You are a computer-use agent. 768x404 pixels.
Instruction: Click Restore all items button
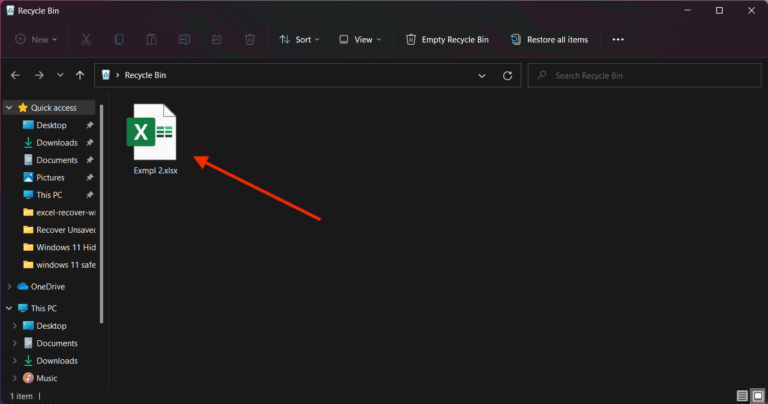click(x=549, y=40)
